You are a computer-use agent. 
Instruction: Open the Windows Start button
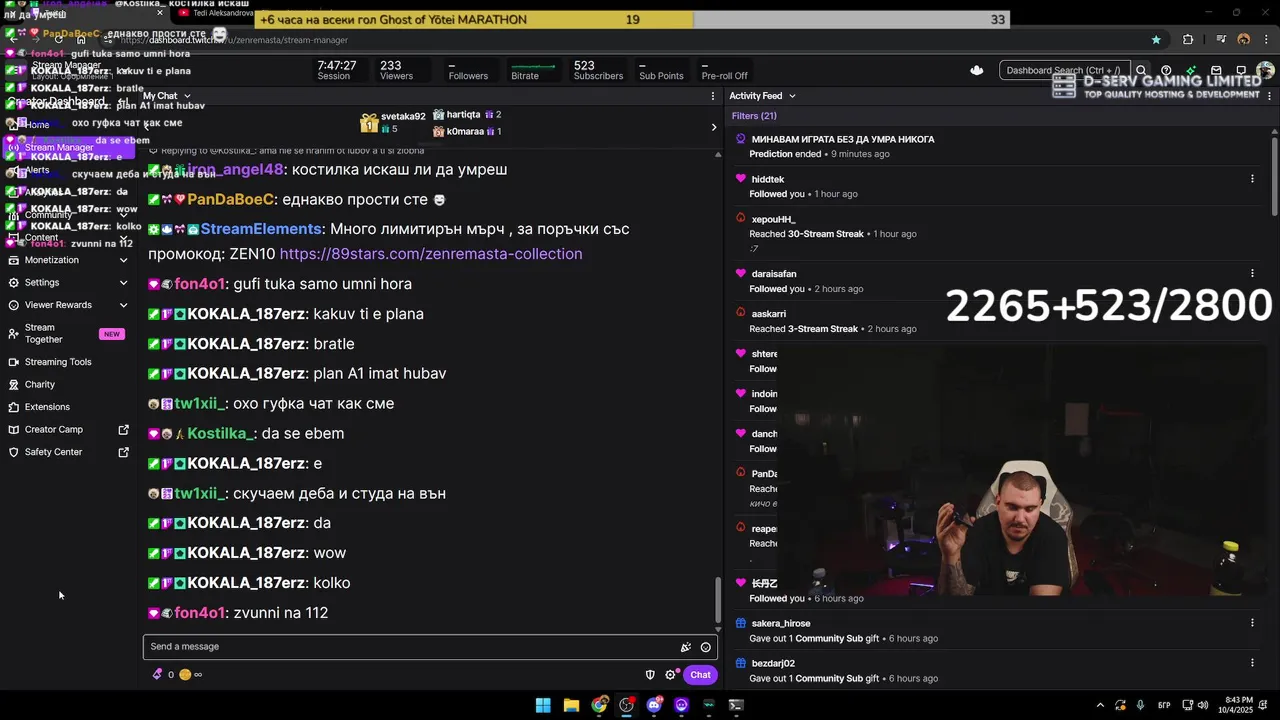(543, 705)
